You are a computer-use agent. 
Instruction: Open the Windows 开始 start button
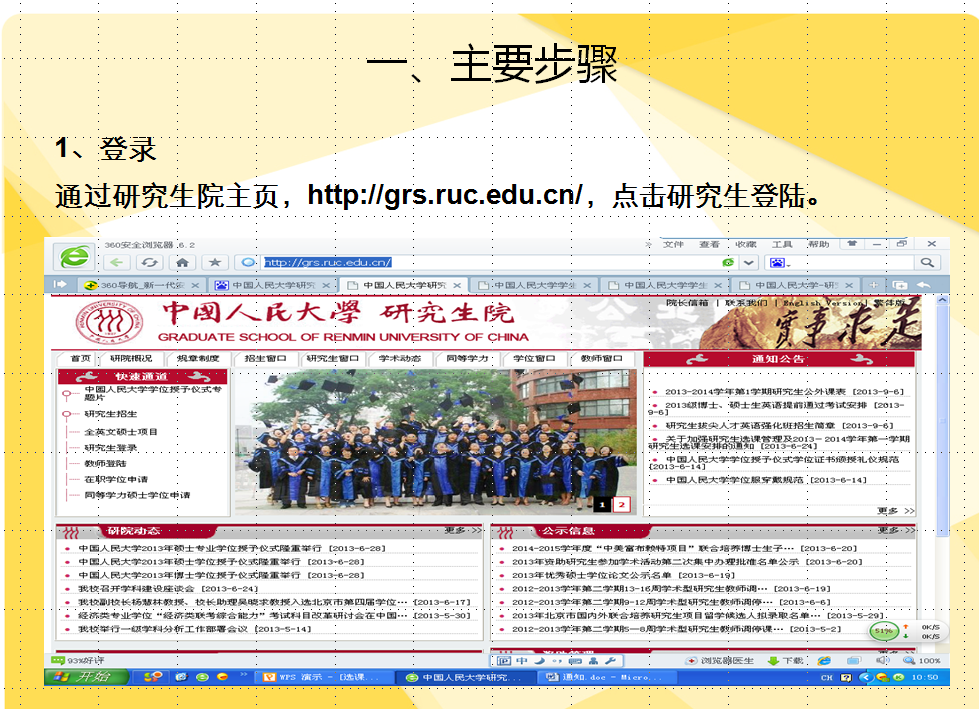86,677
